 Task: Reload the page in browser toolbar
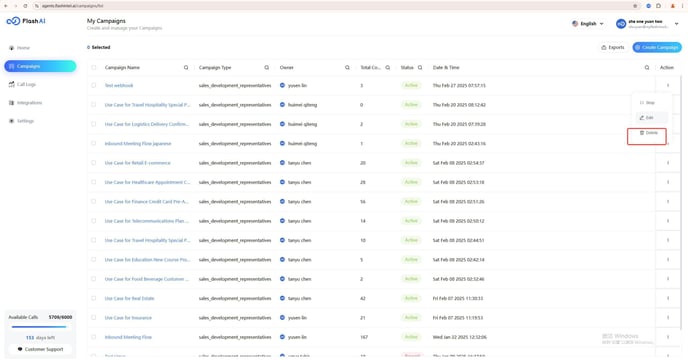25,6
